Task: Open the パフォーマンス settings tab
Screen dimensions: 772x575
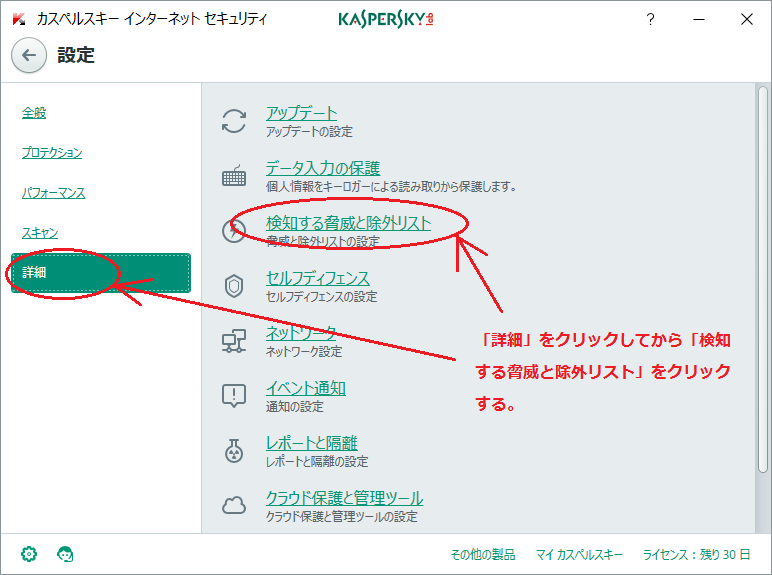Action: (x=54, y=193)
